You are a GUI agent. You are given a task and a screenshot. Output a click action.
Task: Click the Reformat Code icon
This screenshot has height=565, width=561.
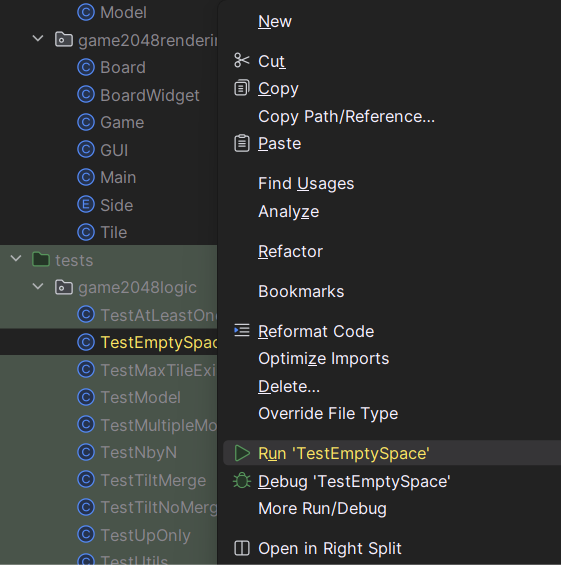pos(241,331)
